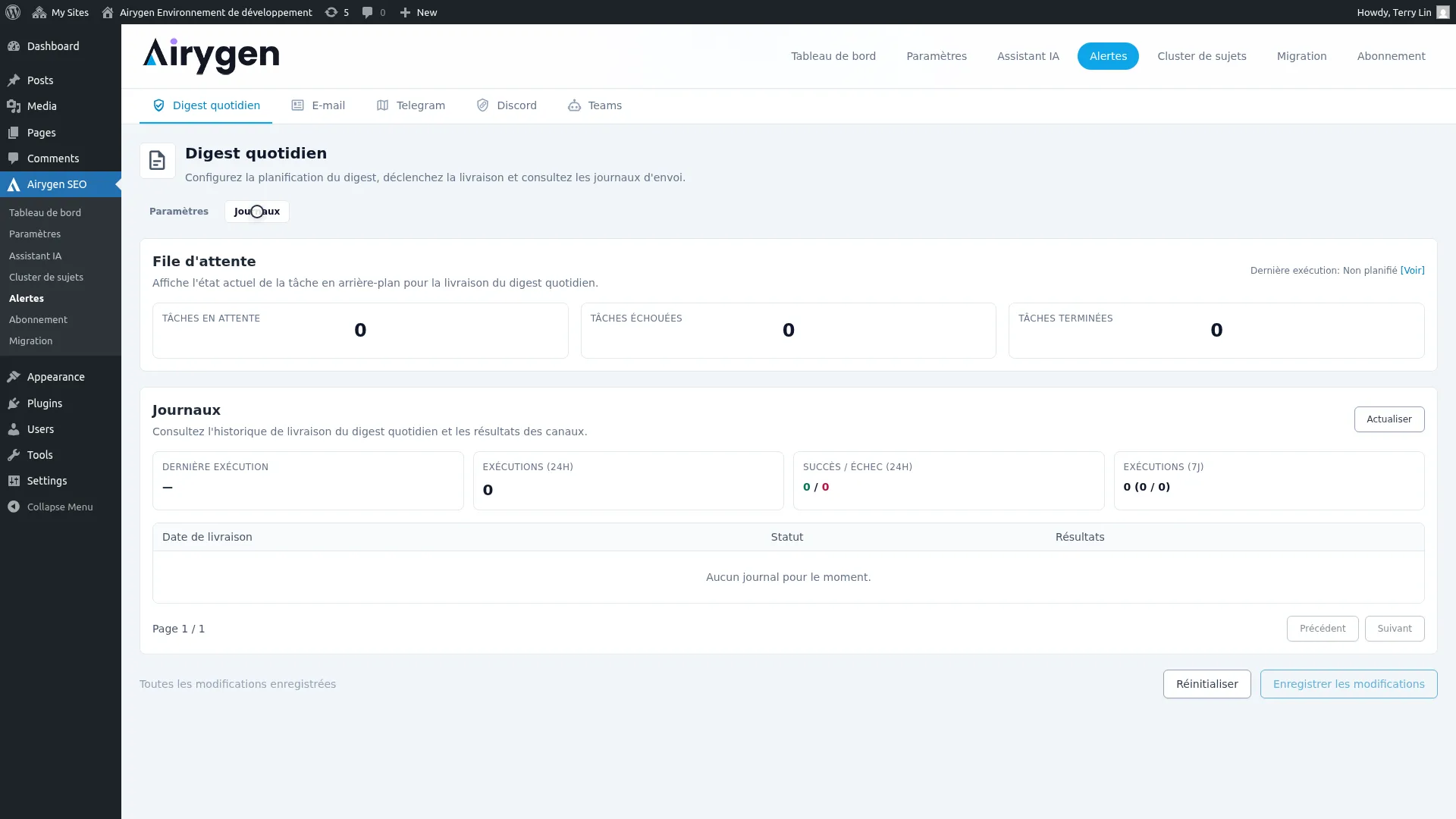Click the Actualiser button

point(1389,419)
